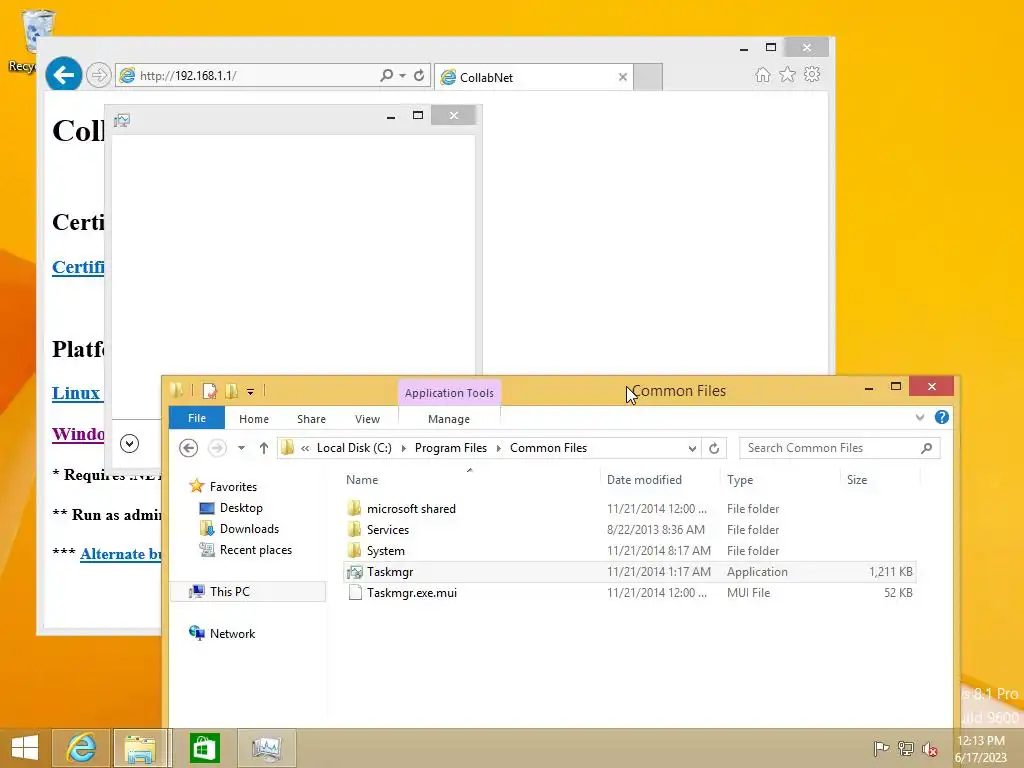Switch to the Share ribbon tab
The height and width of the screenshot is (768, 1024).
[x=312, y=419]
